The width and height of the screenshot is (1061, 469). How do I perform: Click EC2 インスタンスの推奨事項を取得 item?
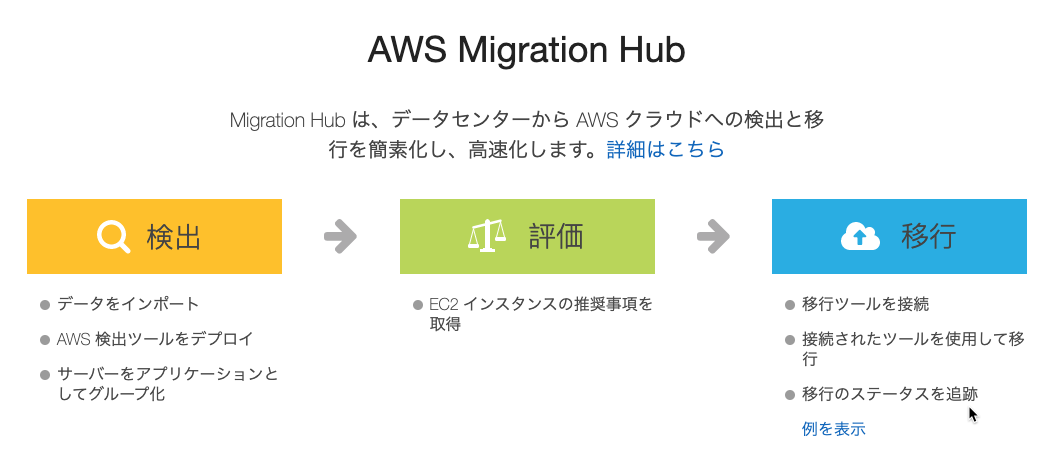pyautogui.click(x=541, y=314)
